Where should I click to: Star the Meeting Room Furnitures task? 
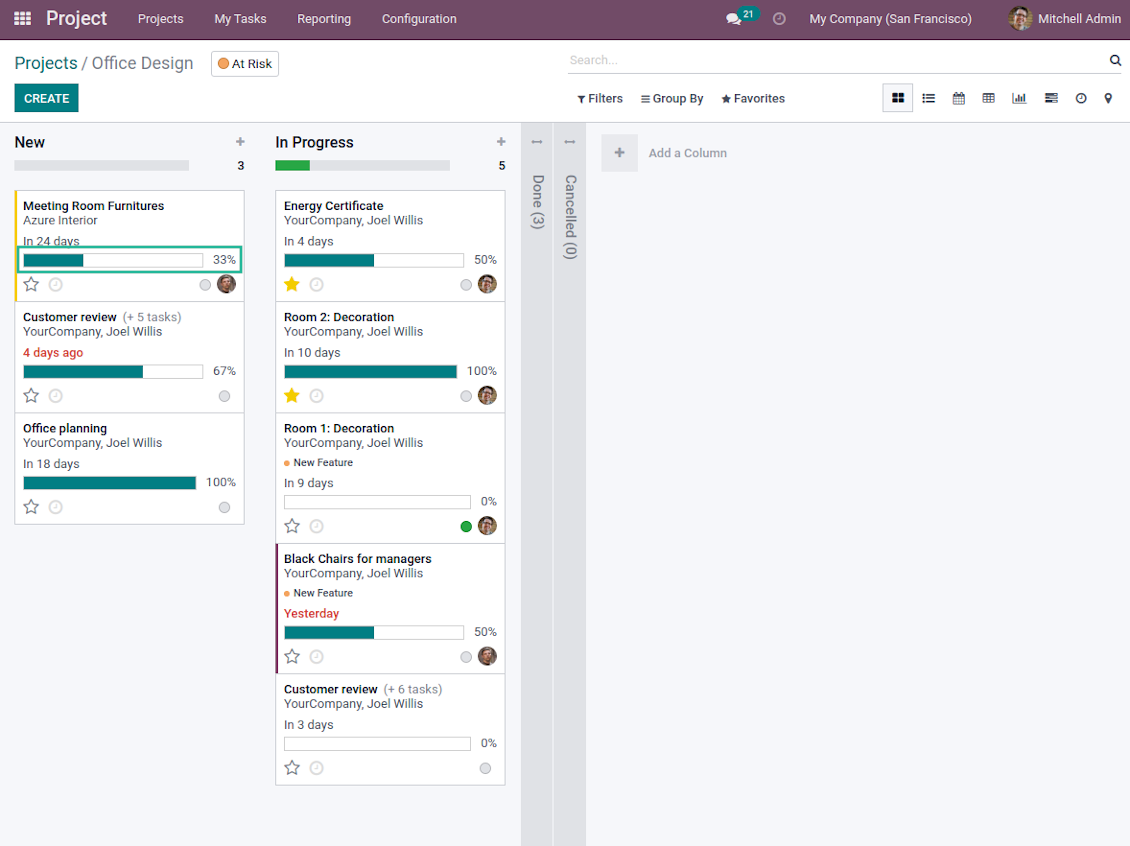click(x=31, y=284)
